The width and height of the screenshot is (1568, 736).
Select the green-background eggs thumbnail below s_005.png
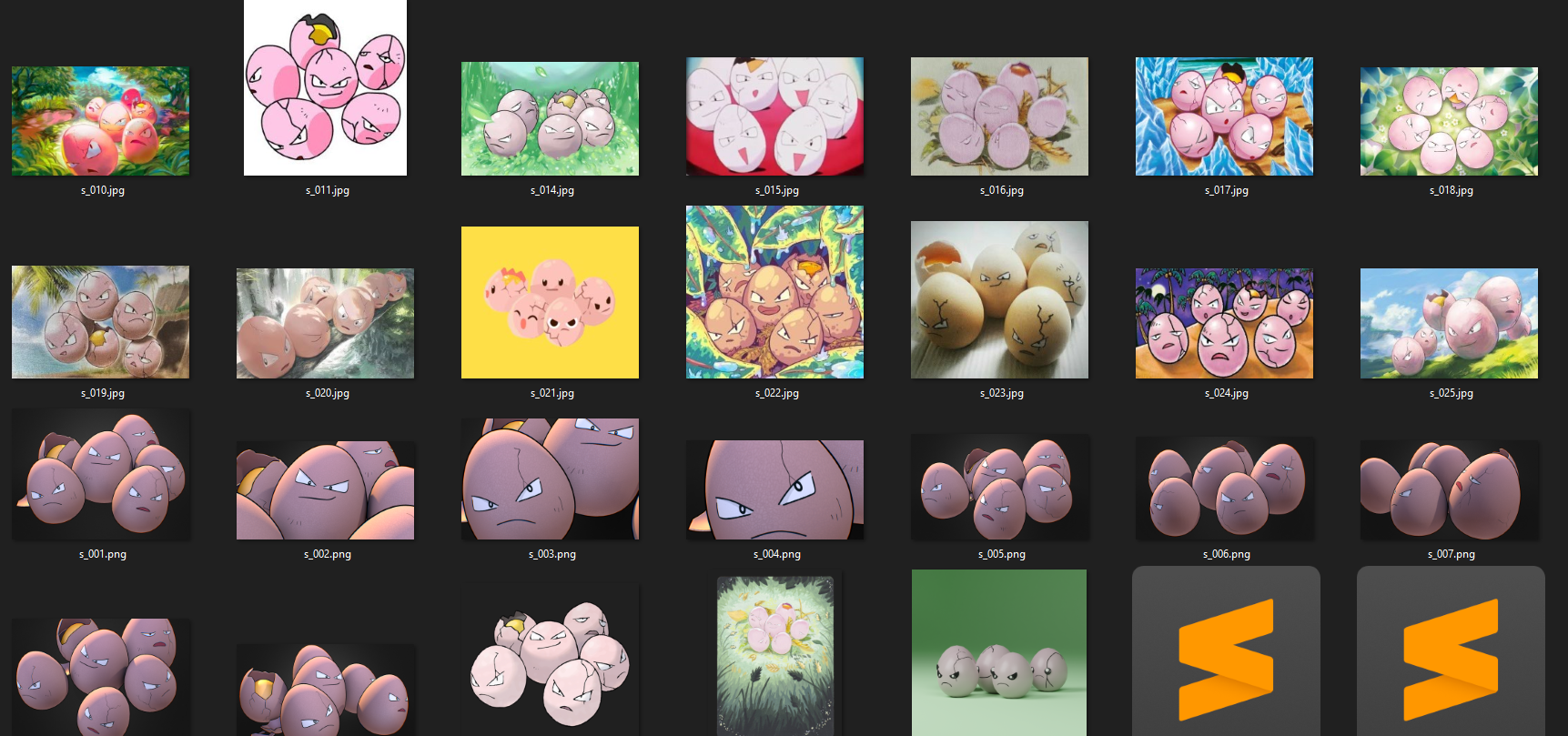pyautogui.click(x=999, y=652)
